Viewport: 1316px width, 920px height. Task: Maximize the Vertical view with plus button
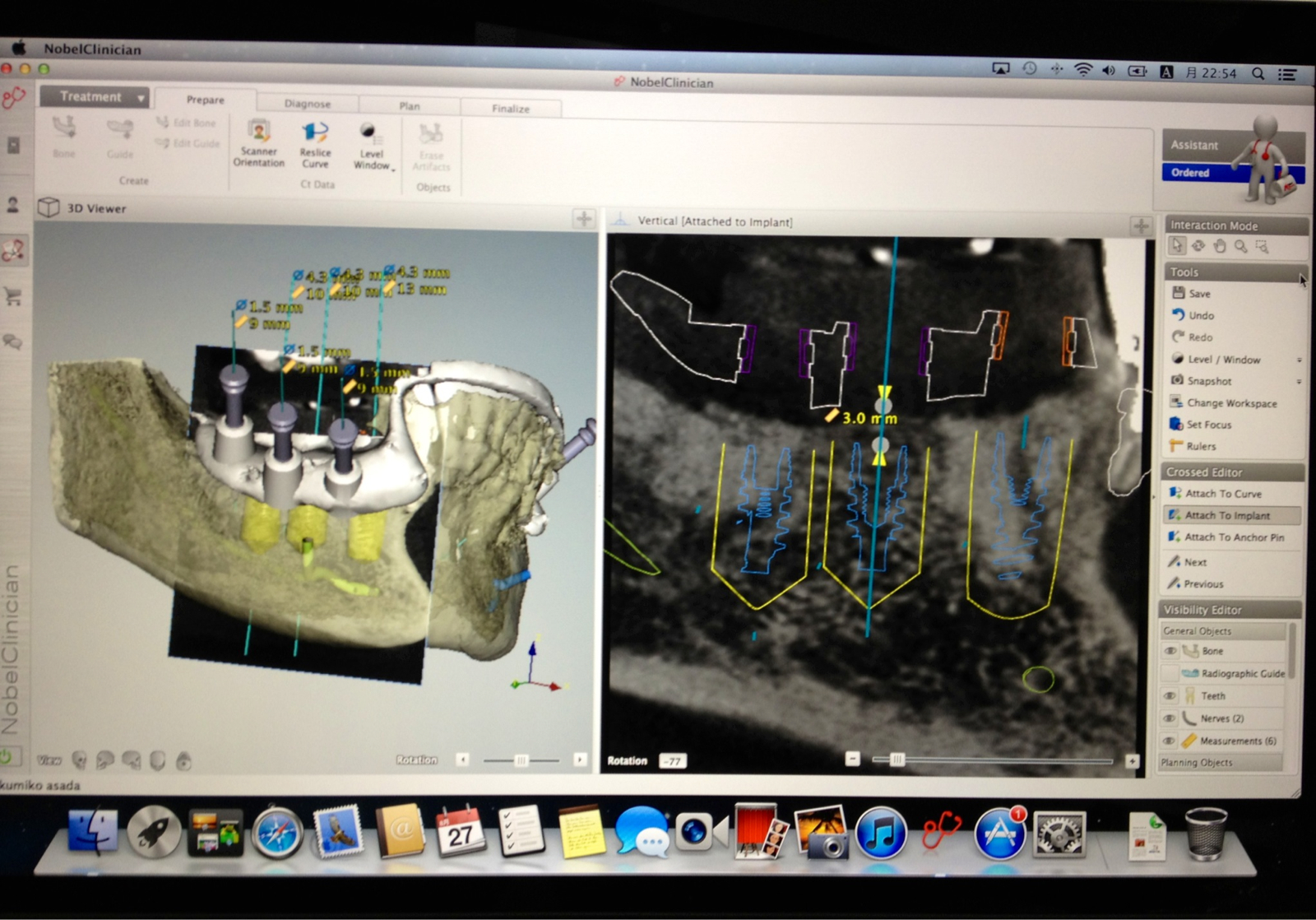(x=1141, y=225)
